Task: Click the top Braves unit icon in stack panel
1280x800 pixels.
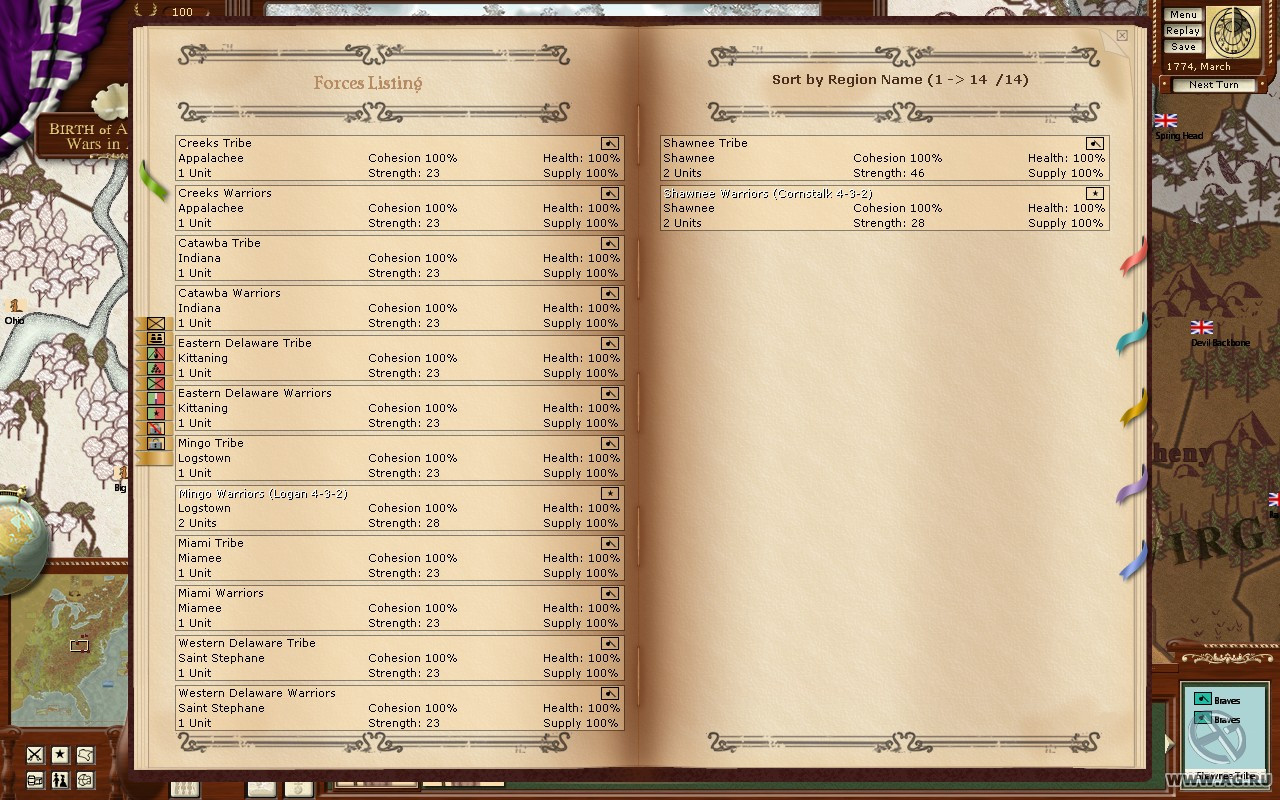Action: pos(1203,699)
